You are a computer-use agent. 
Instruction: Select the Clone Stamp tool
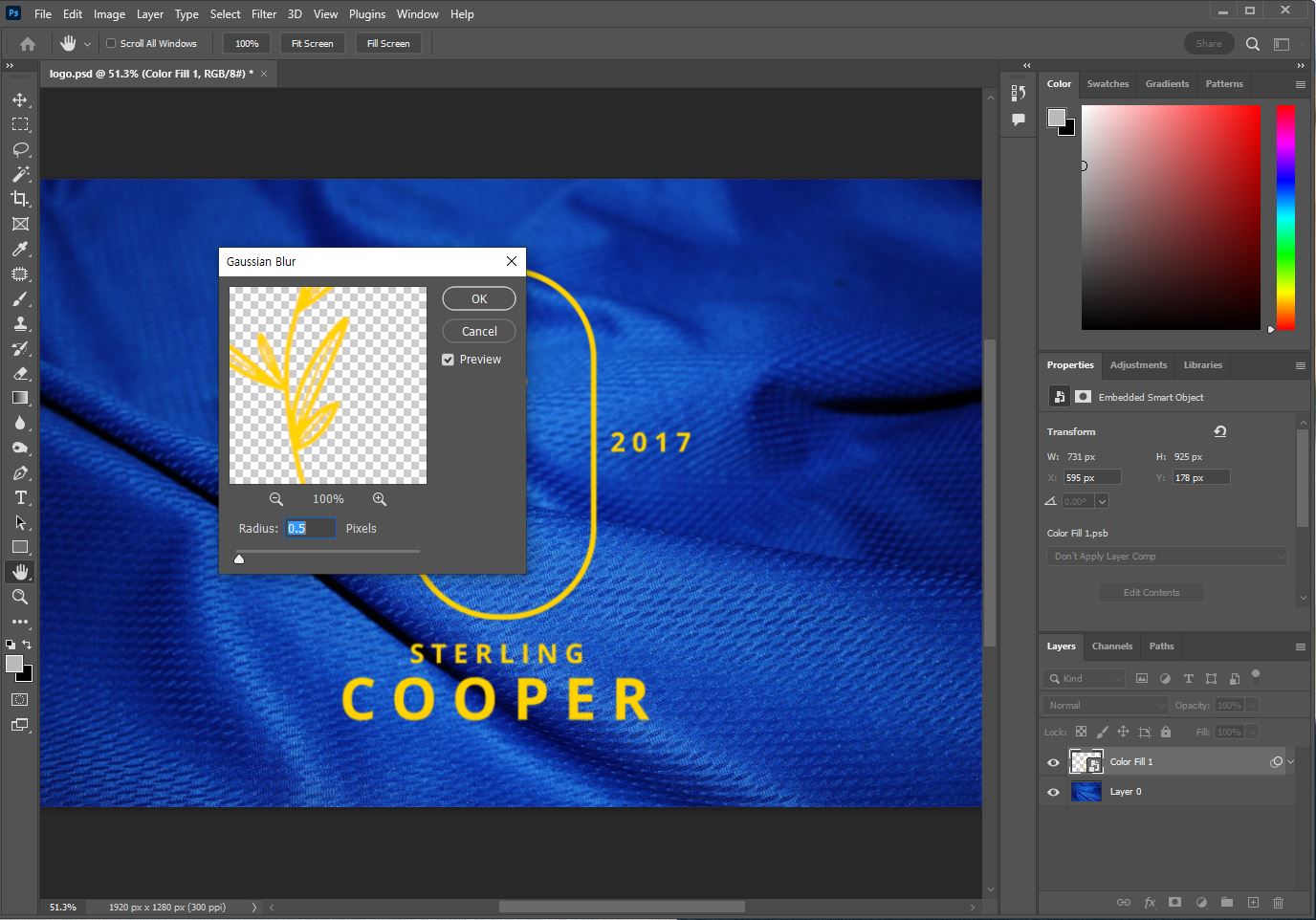coord(20,324)
